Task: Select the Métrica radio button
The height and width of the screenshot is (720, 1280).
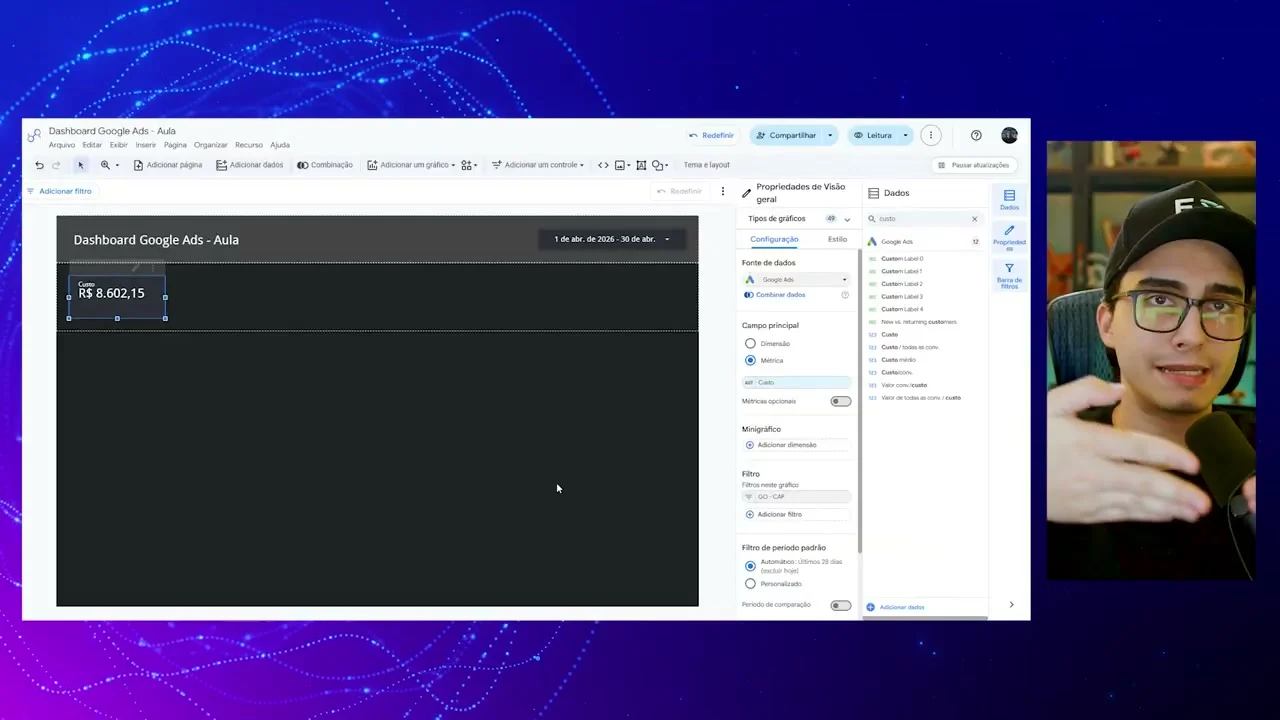Action: click(x=750, y=360)
